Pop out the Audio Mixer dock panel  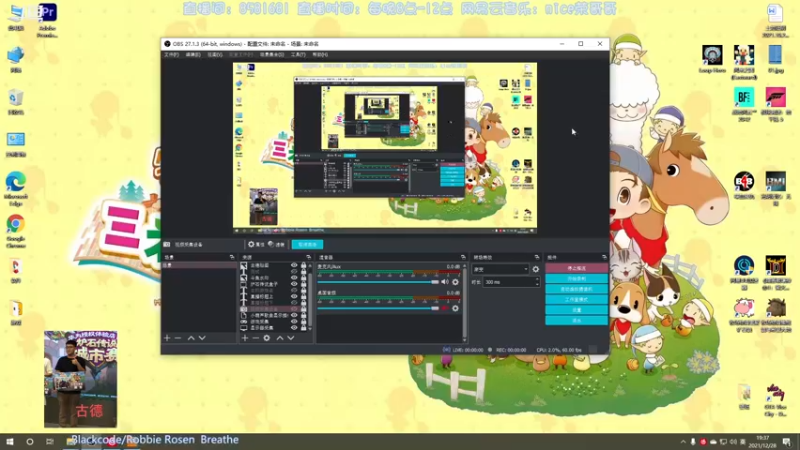[463, 257]
